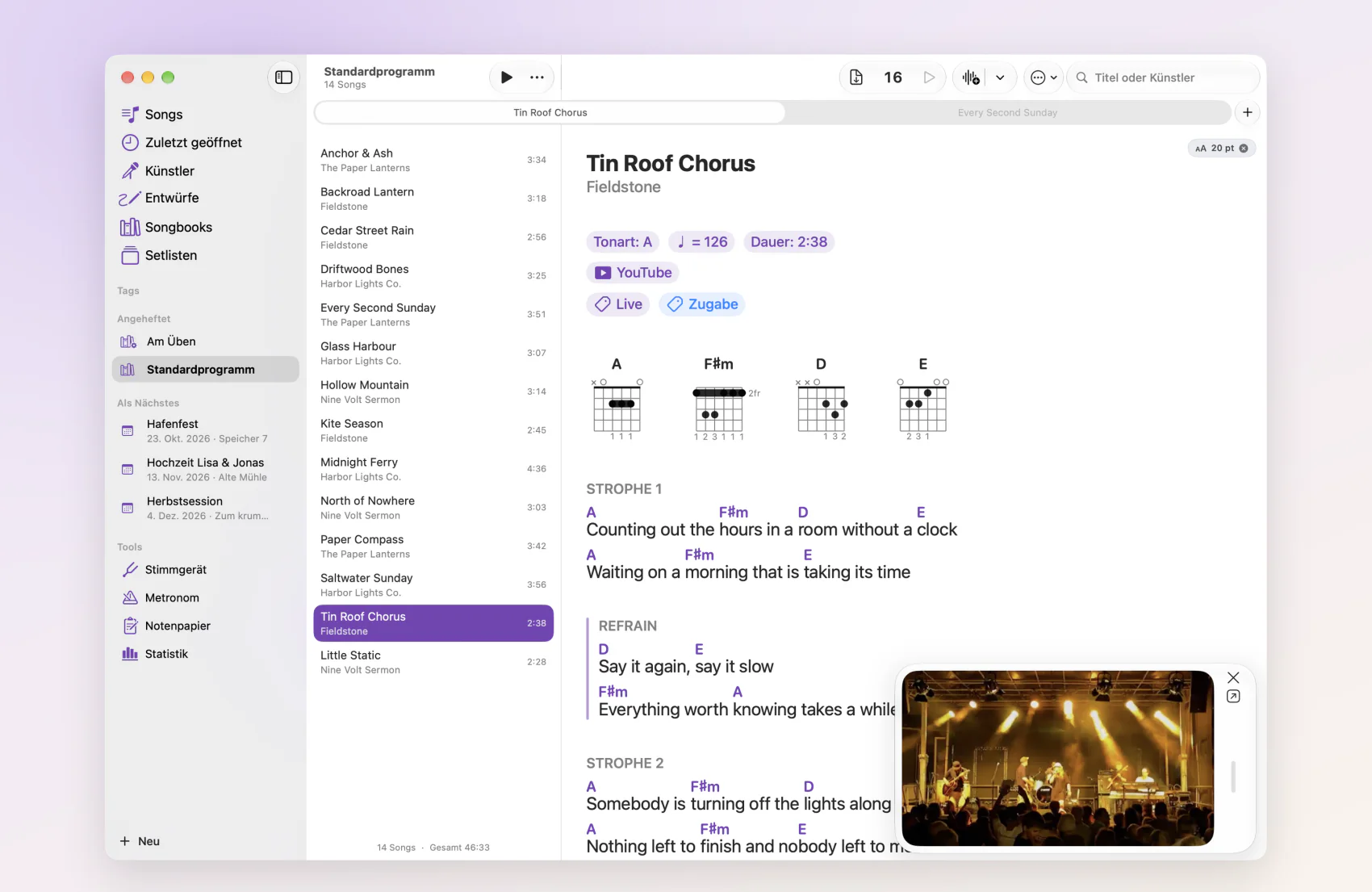This screenshot has width=1372, height=892.
Task: Click the Tonart: A key badge
Action: [622, 242]
